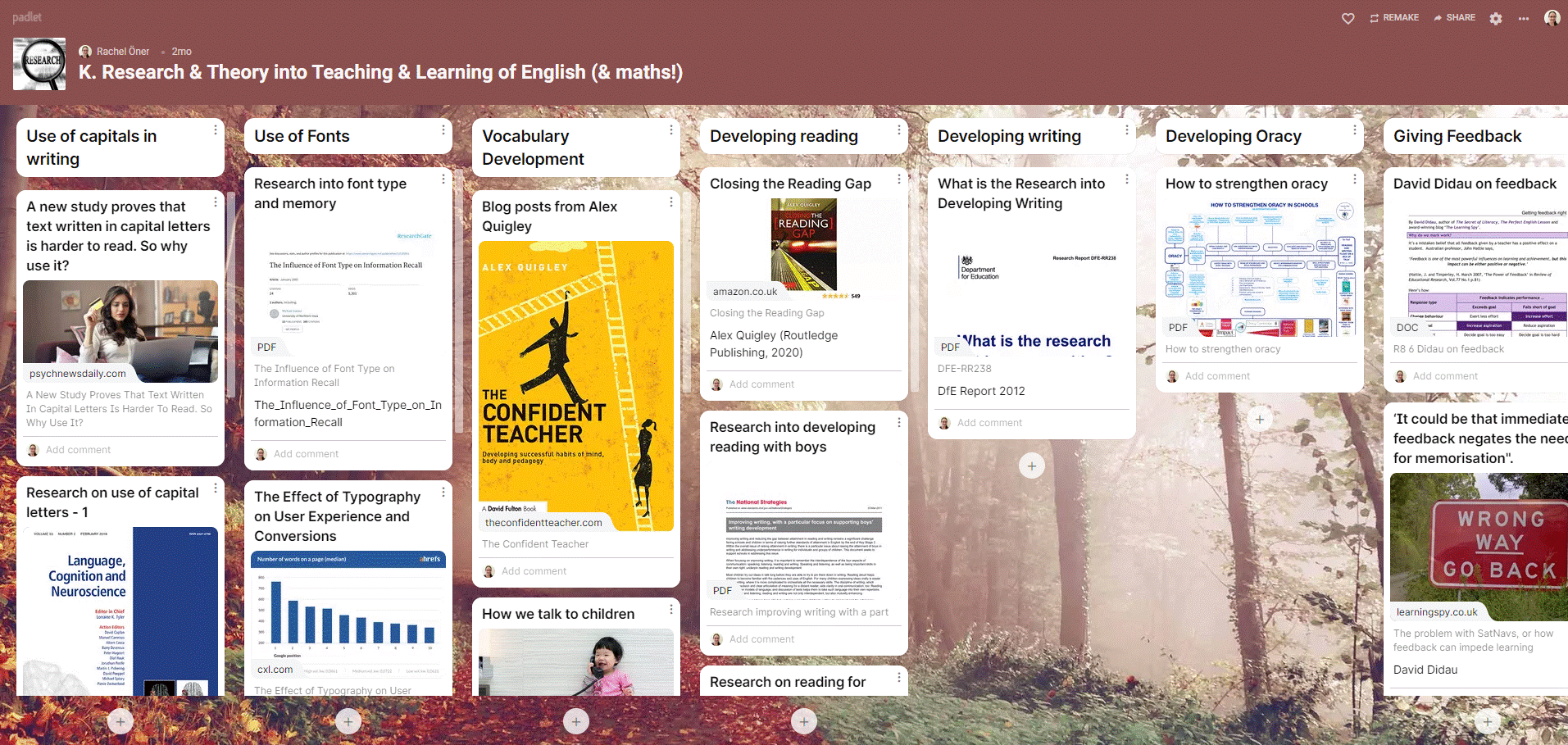Add comment on DfE Report 2012 post
Image resolution: width=1568 pixels, height=745 pixels.
point(989,423)
